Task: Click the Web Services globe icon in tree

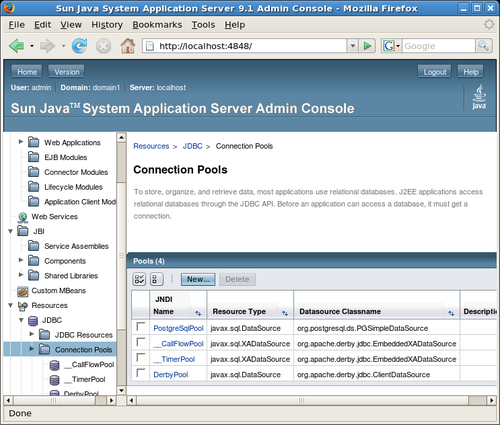Action: (x=23, y=217)
